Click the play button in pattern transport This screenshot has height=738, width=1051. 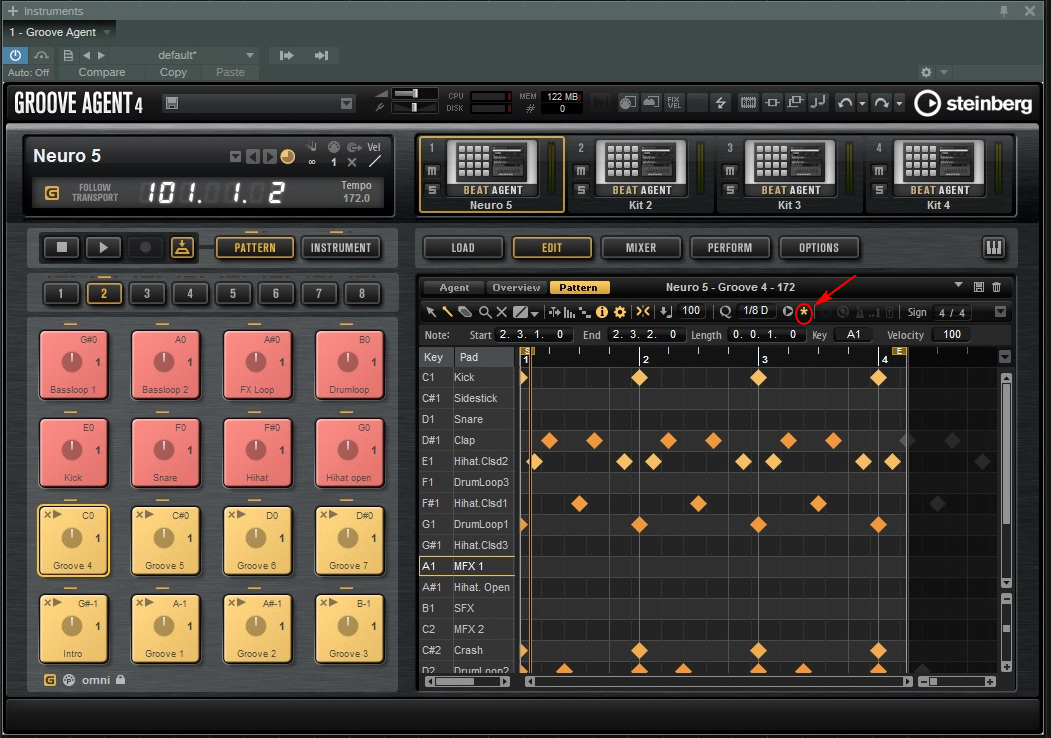(x=103, y=247)
